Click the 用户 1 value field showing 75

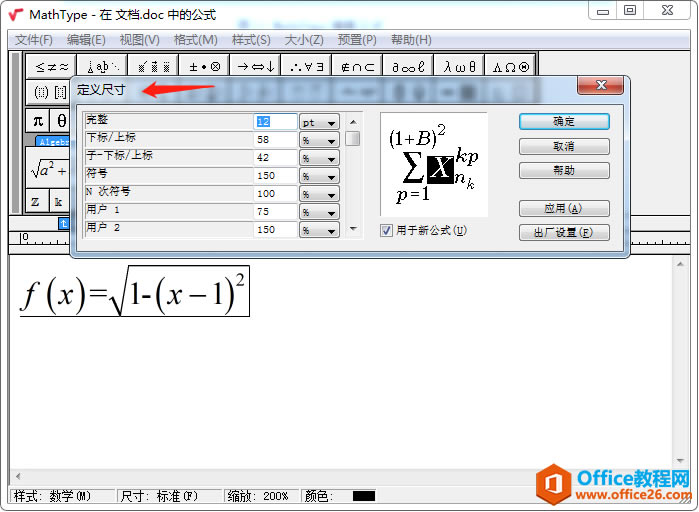pos(275,212)
